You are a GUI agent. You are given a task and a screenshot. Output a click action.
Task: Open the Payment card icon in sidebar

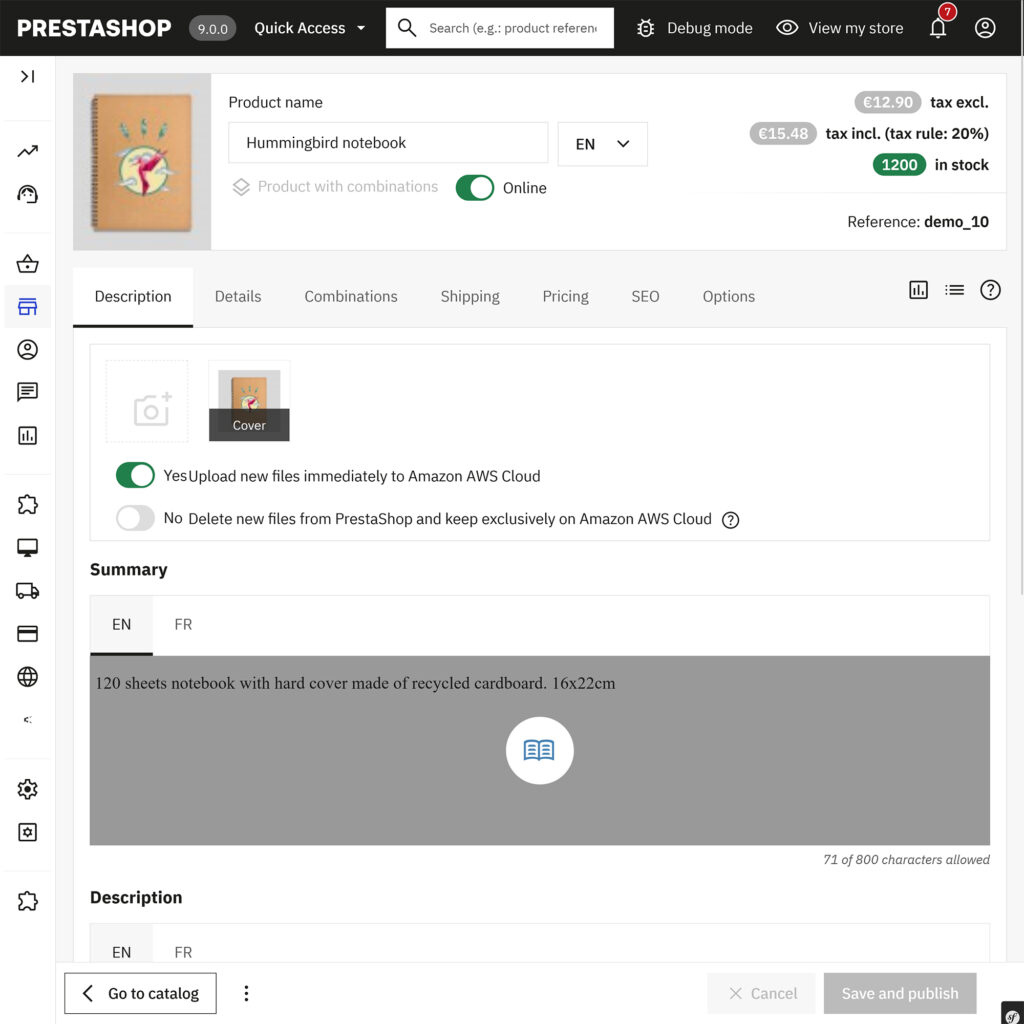[x=27, y=633]
